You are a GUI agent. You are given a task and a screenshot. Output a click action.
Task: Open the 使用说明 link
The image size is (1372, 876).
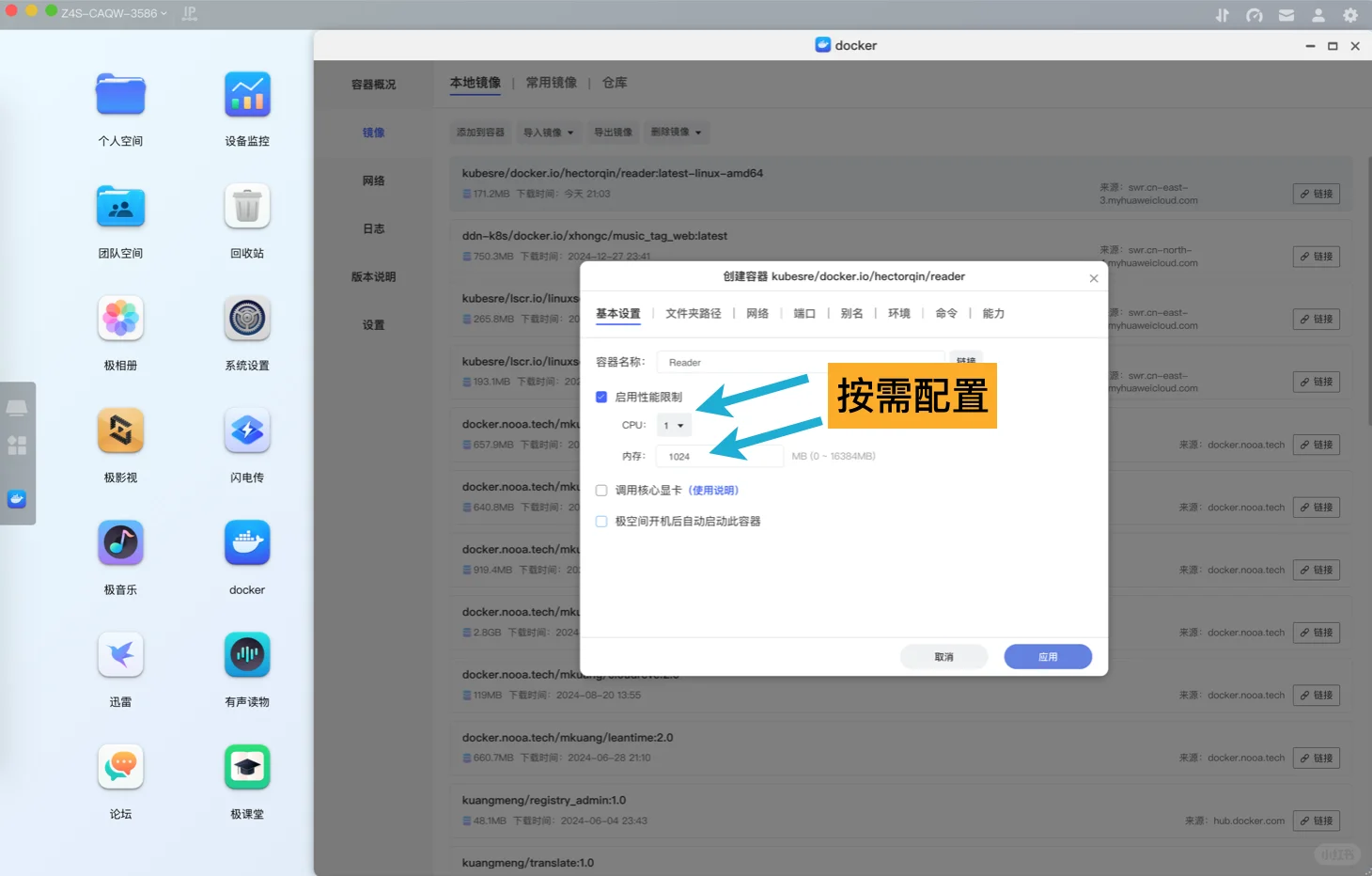[713, 491]
